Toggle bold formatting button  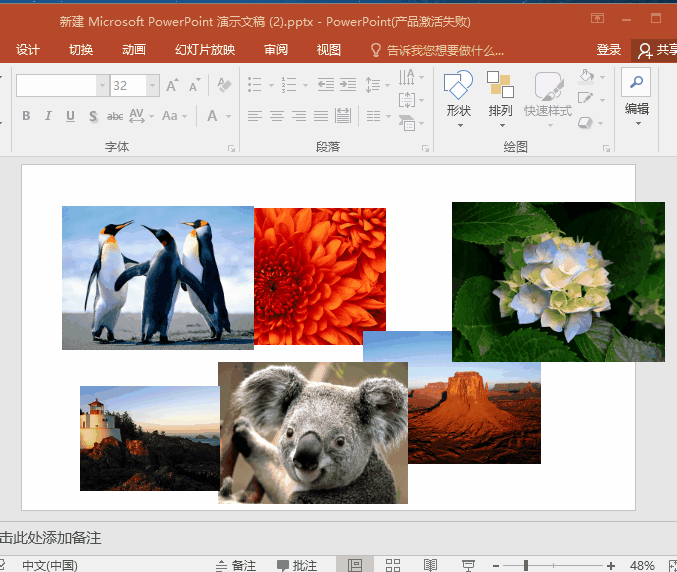coord(26,116)
